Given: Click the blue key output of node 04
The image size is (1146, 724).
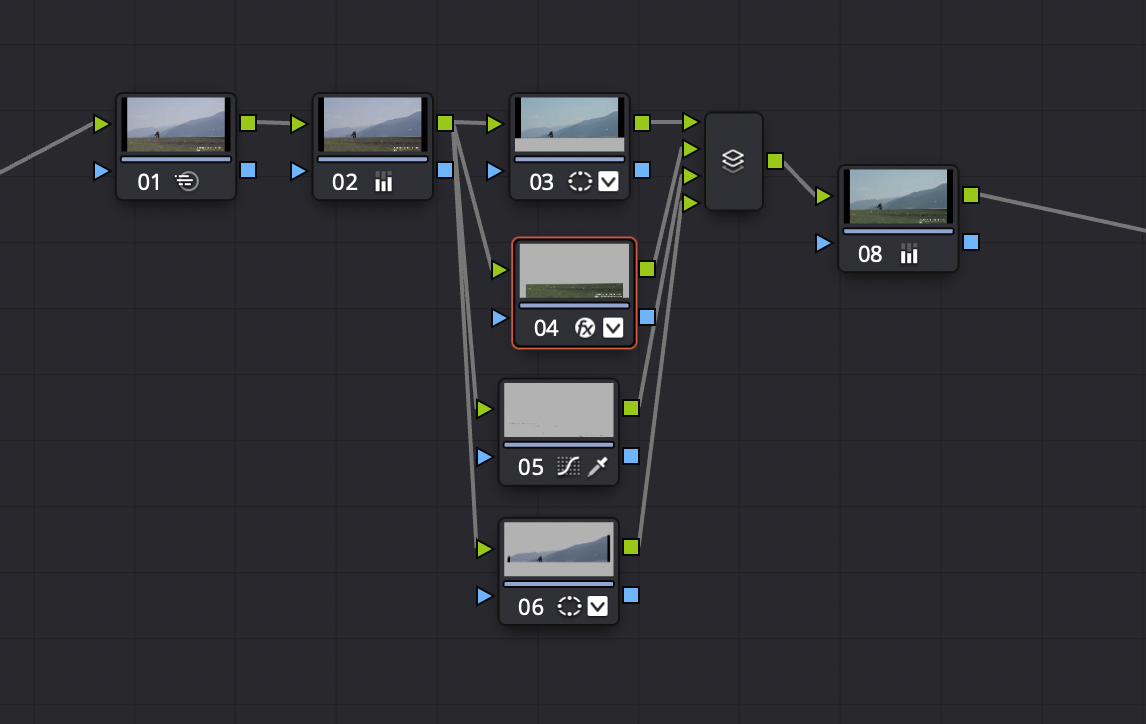Looking at the screenshot, I should click(647, 317).
